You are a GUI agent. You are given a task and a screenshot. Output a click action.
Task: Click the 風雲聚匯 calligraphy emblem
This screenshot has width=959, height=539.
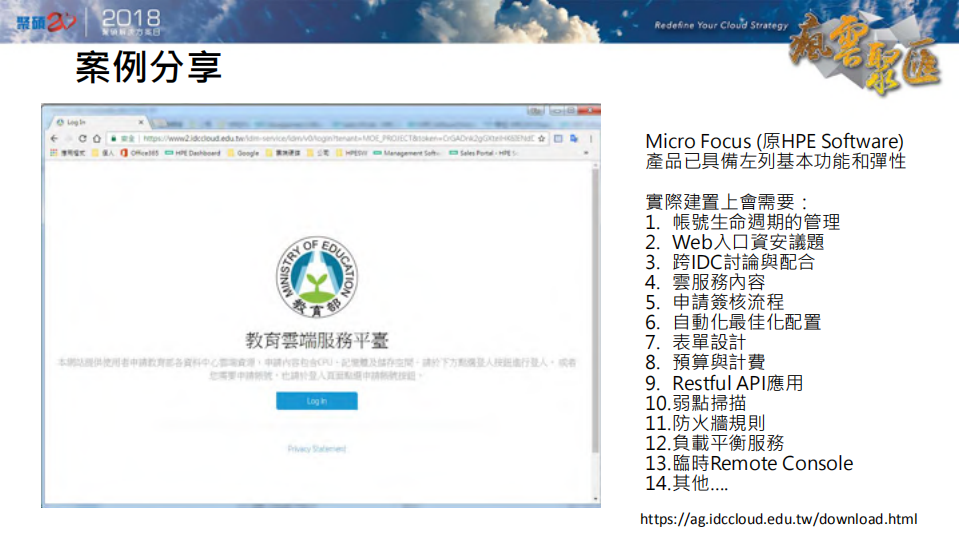(864, 55)
